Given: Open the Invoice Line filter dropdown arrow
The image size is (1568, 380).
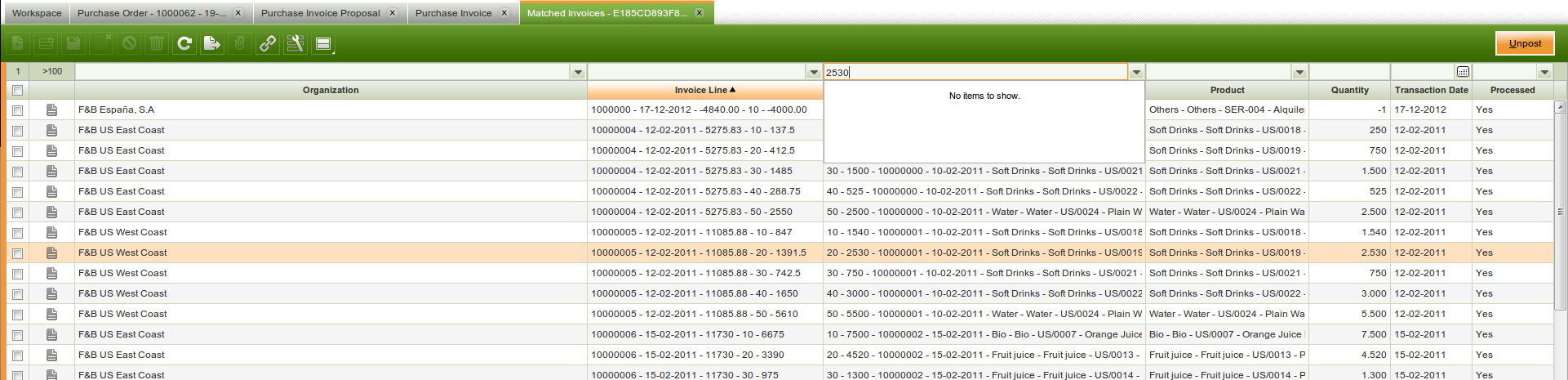Looking at the screenshot, I should (814, 72).
